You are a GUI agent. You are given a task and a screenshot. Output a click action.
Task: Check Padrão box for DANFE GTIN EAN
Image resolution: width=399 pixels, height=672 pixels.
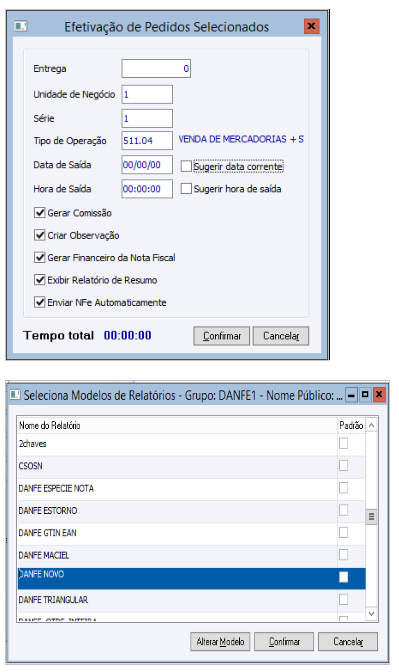click(x=343, y=532)
